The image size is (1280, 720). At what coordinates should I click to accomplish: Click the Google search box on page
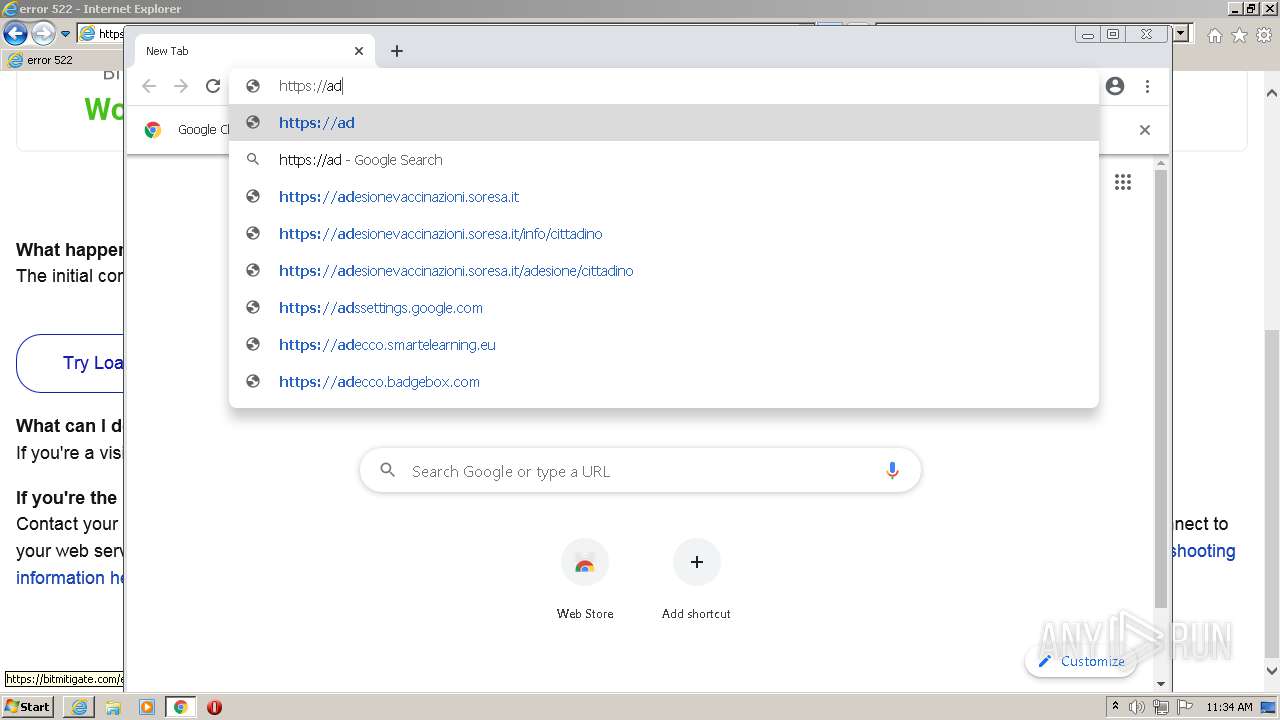coord(640,471)
